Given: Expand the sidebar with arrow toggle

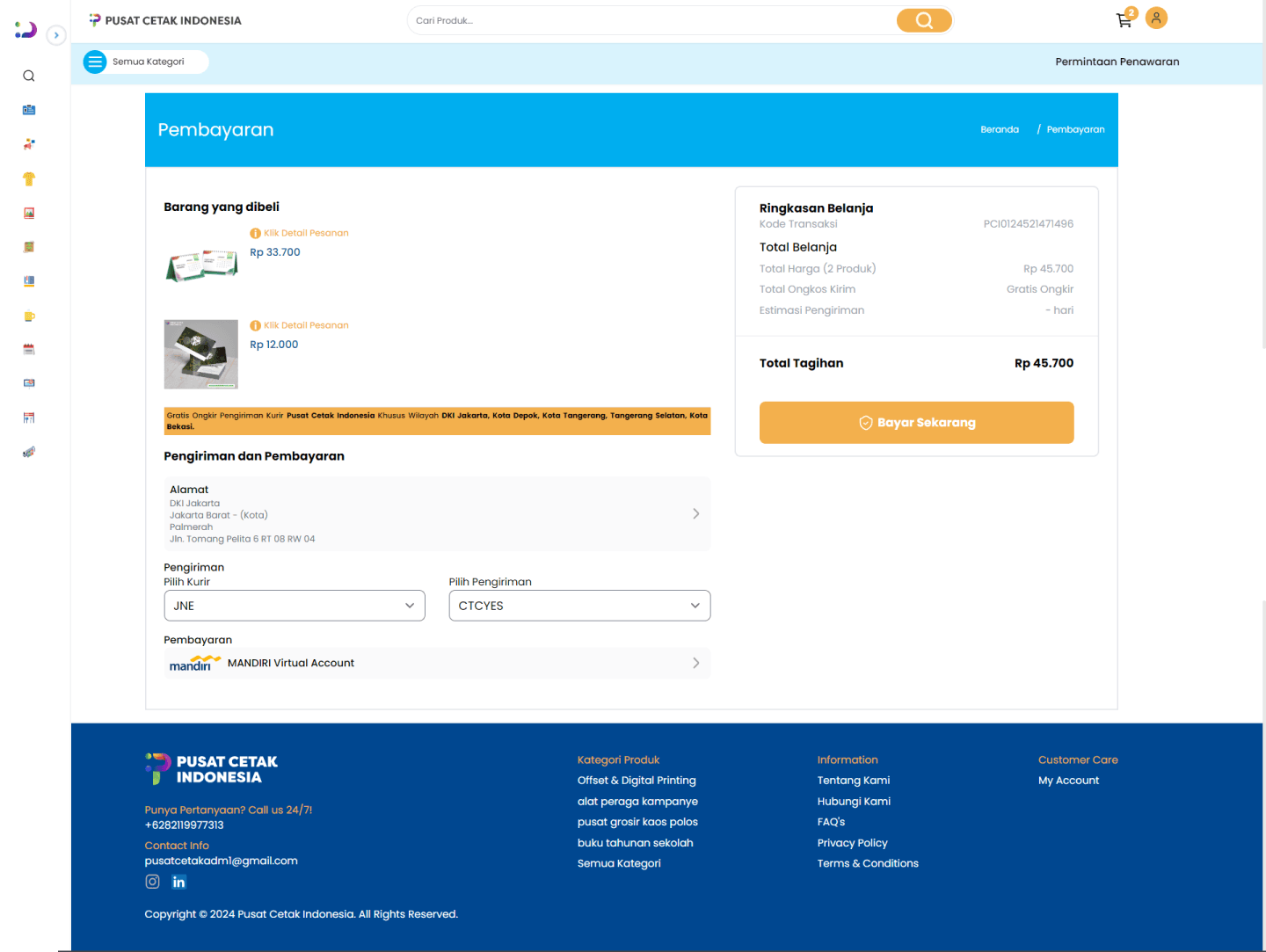Looking at the screenshot, I should (56, 35).
